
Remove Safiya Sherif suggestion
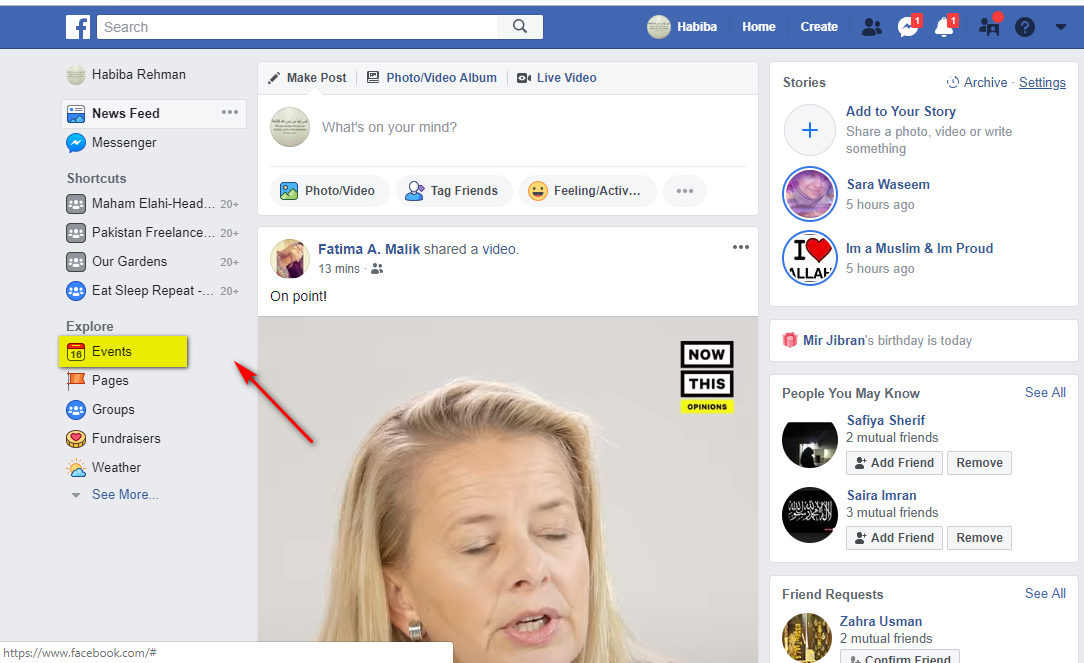tap(980, 463)
